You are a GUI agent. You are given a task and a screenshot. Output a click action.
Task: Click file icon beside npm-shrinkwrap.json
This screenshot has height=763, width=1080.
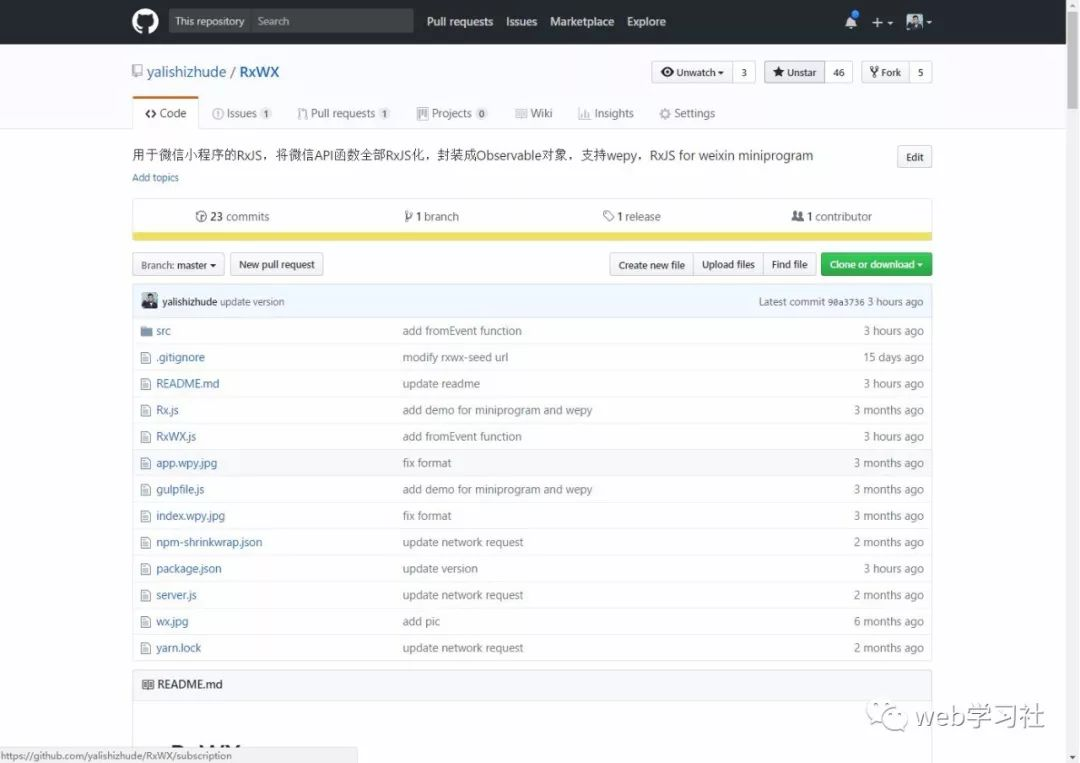click(x=145, y=543)
